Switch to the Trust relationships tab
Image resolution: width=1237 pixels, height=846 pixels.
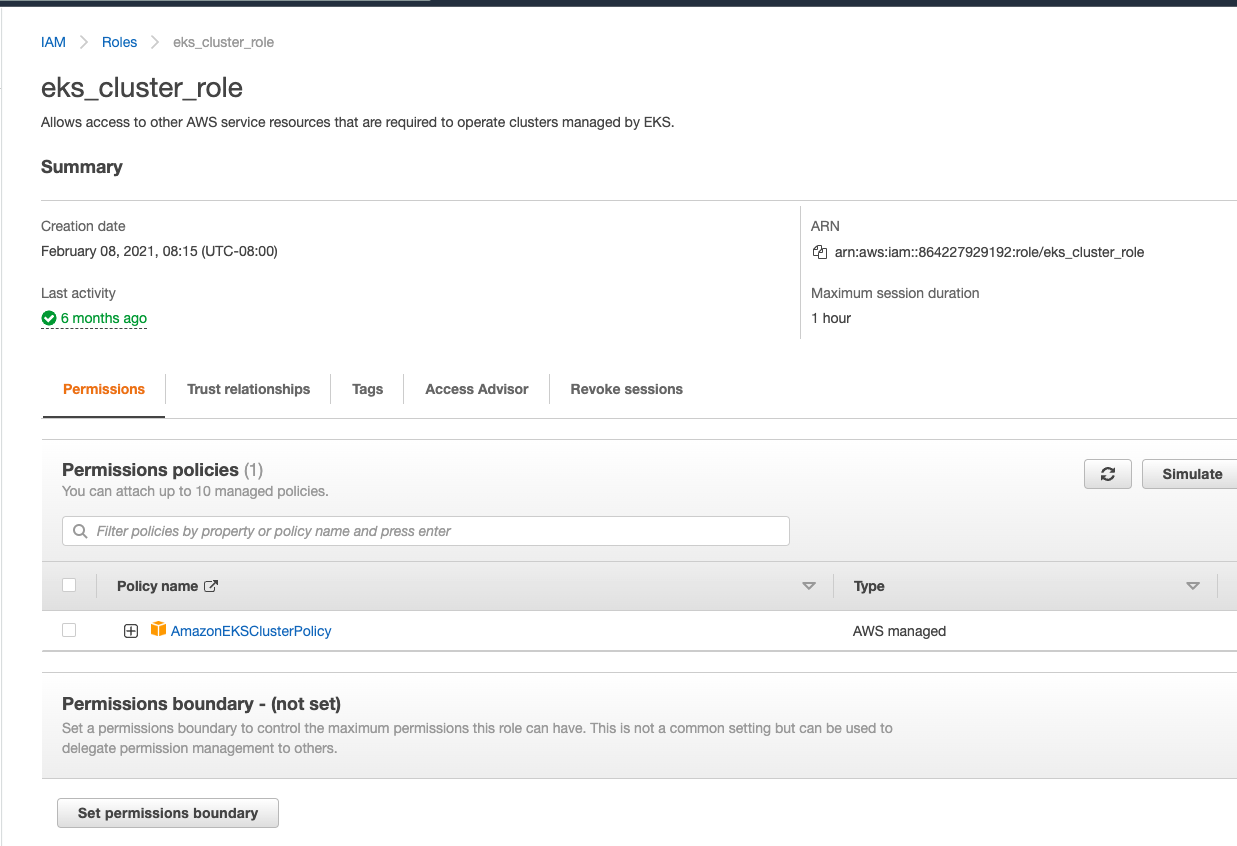(x=247, y=389)
